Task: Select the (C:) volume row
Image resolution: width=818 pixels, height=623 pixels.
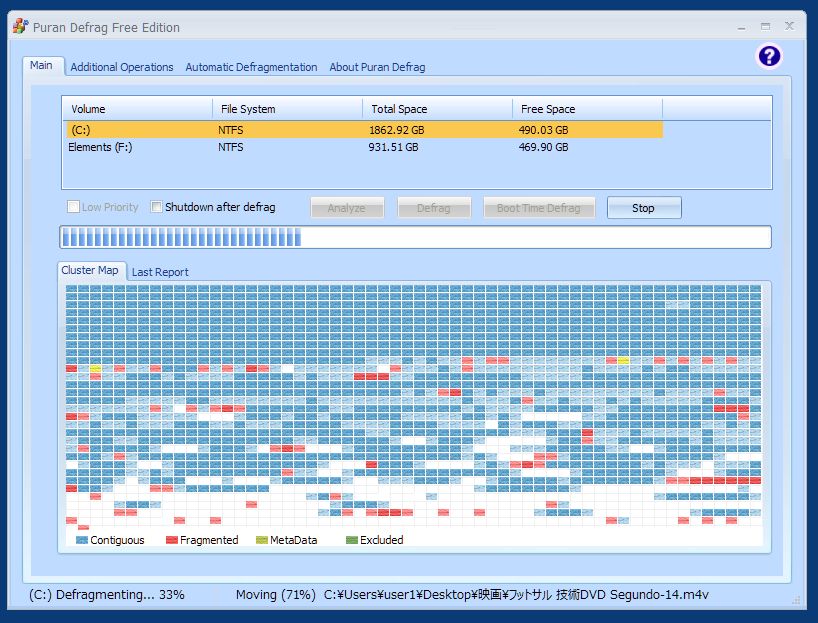Action: (364, 130)
